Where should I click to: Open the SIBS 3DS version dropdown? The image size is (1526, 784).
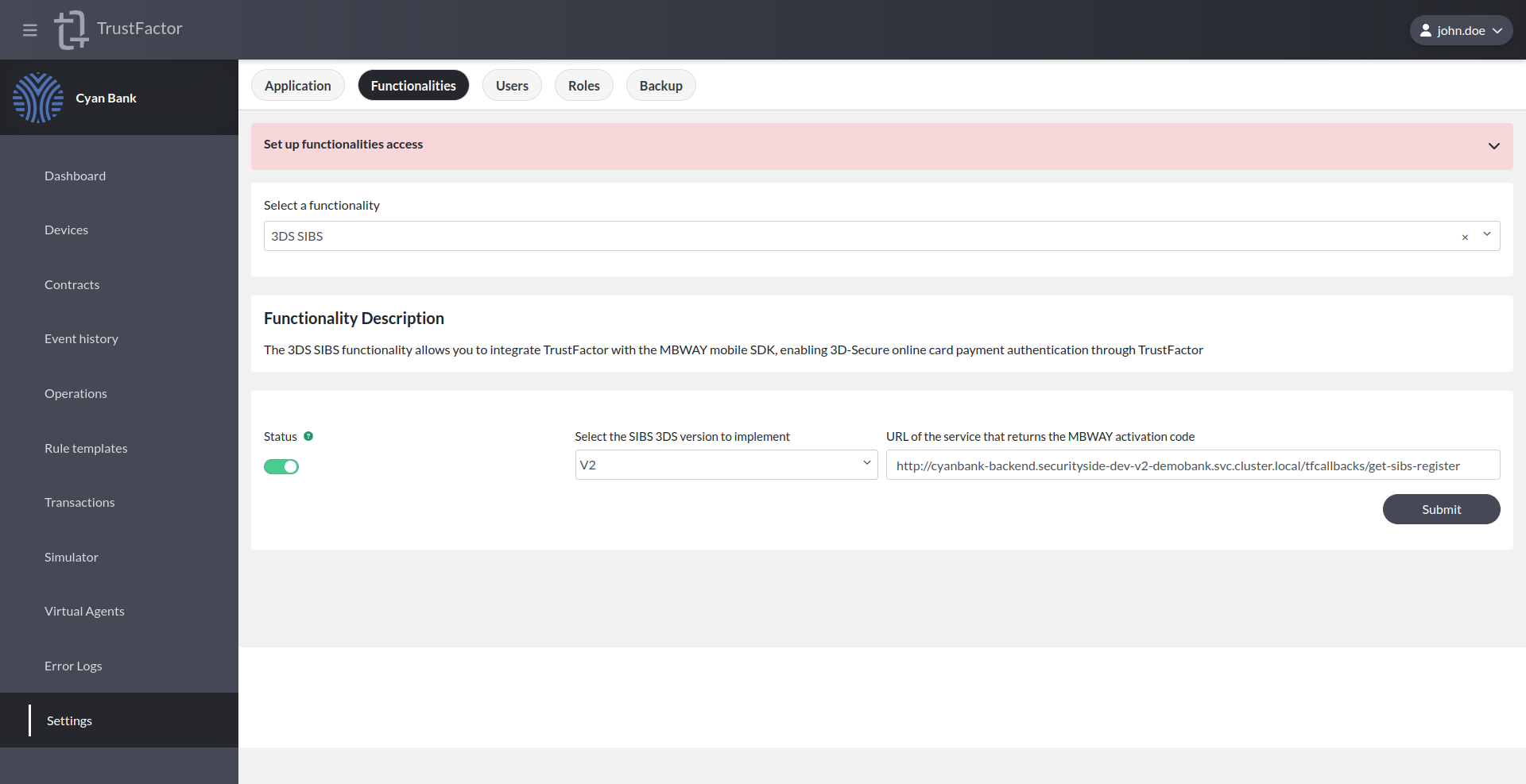click(866, 464)
